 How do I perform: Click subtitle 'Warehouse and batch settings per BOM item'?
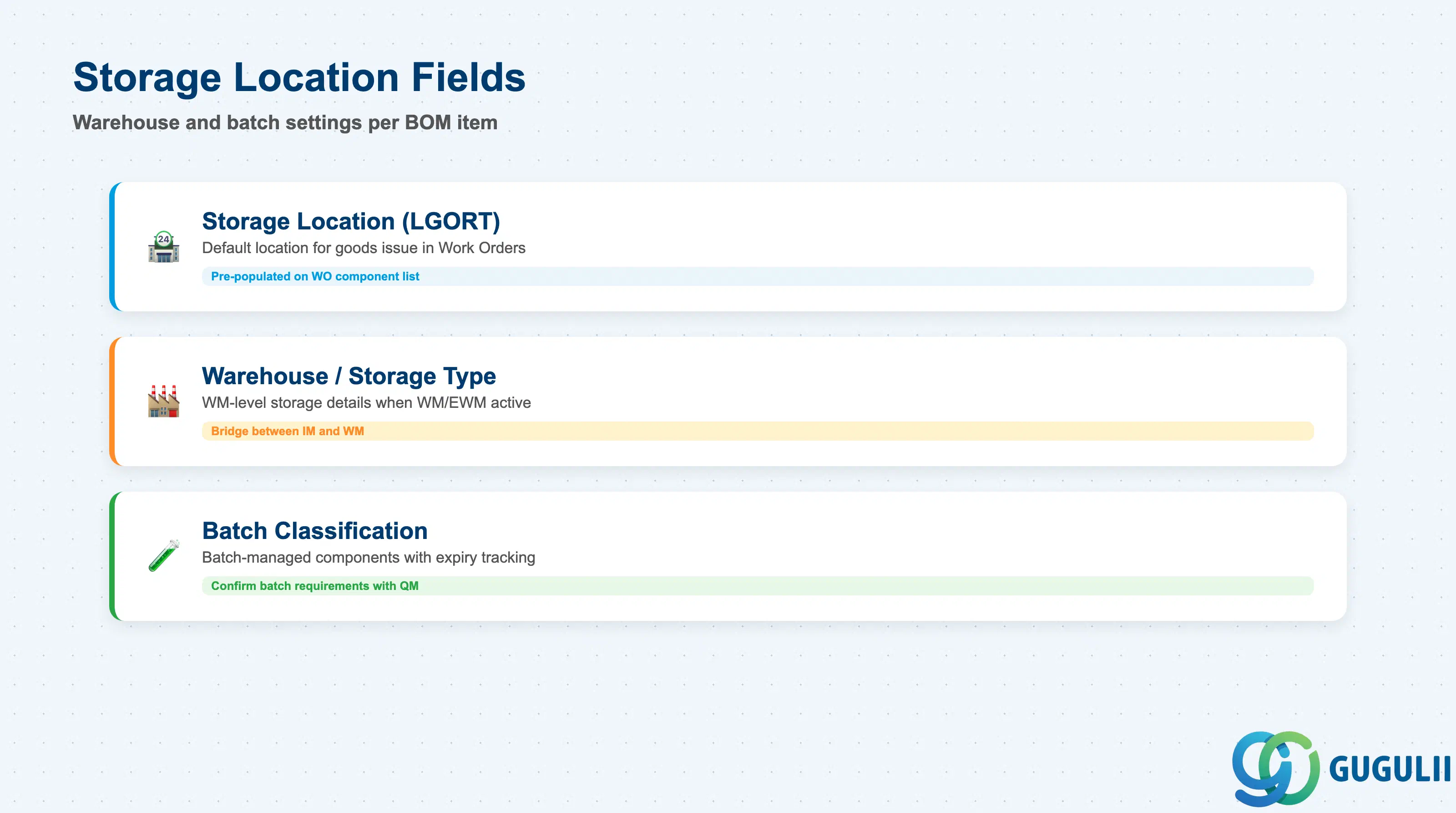(x=285, y=123)
